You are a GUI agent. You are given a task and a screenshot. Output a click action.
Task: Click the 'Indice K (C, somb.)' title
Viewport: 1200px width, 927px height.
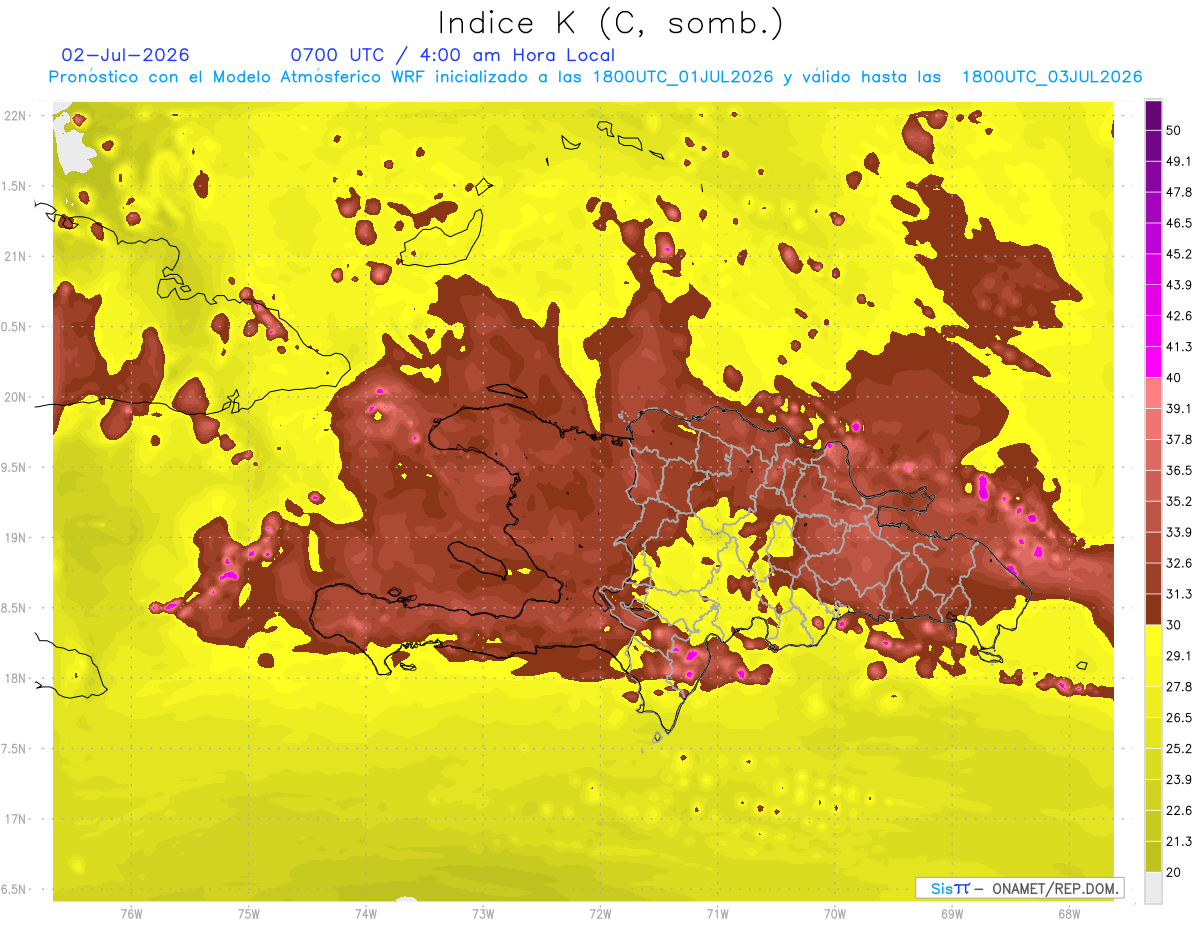[610, 23]
